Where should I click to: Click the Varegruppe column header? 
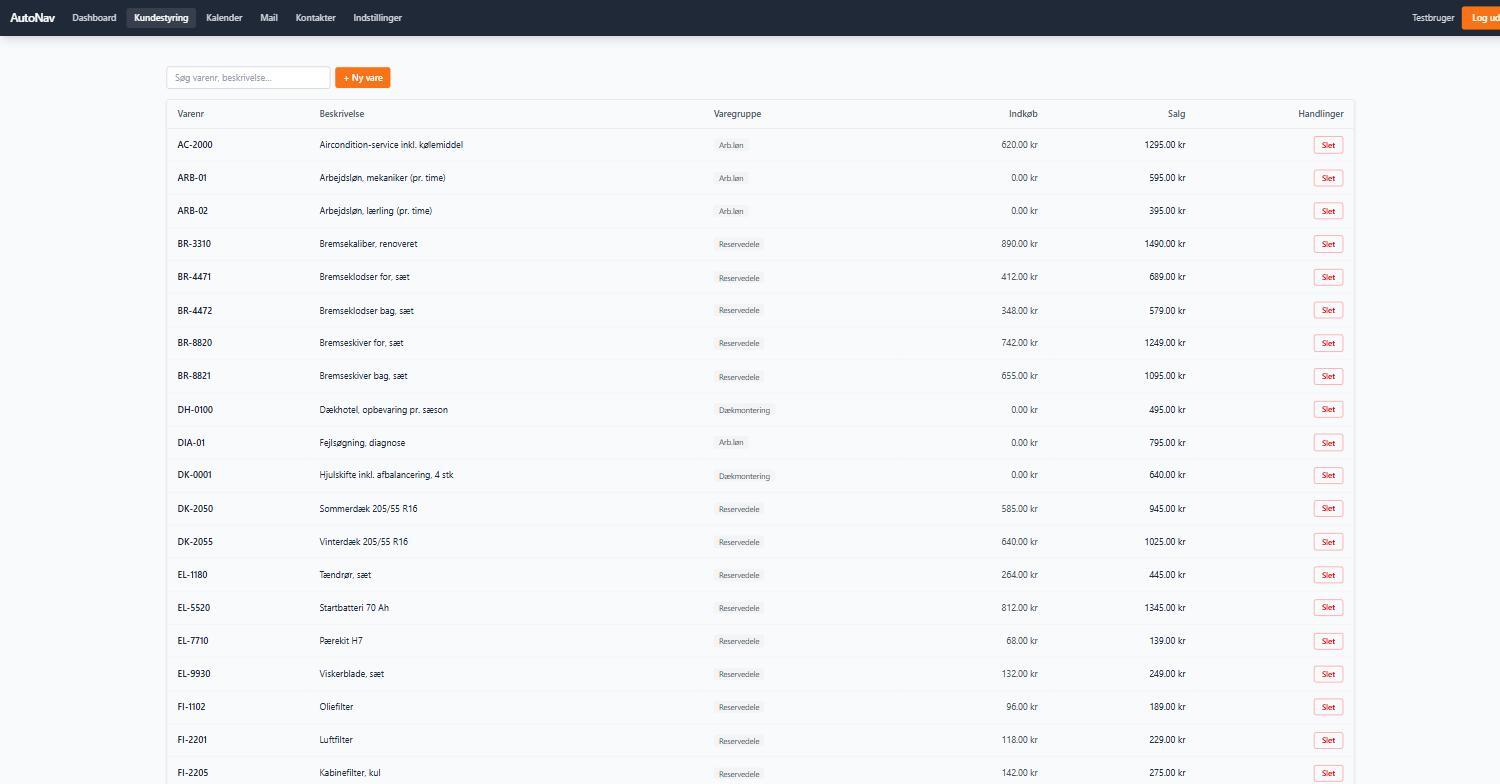(737, 114)
